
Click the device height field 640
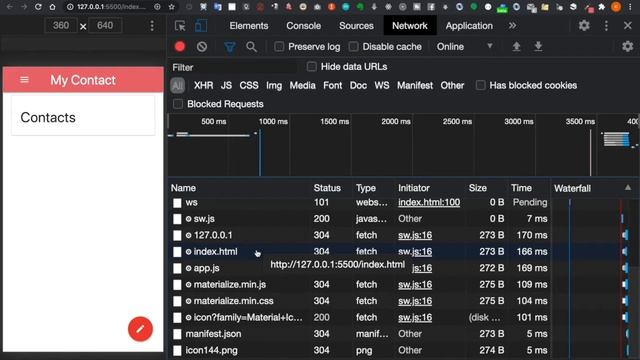pos(105,26)
